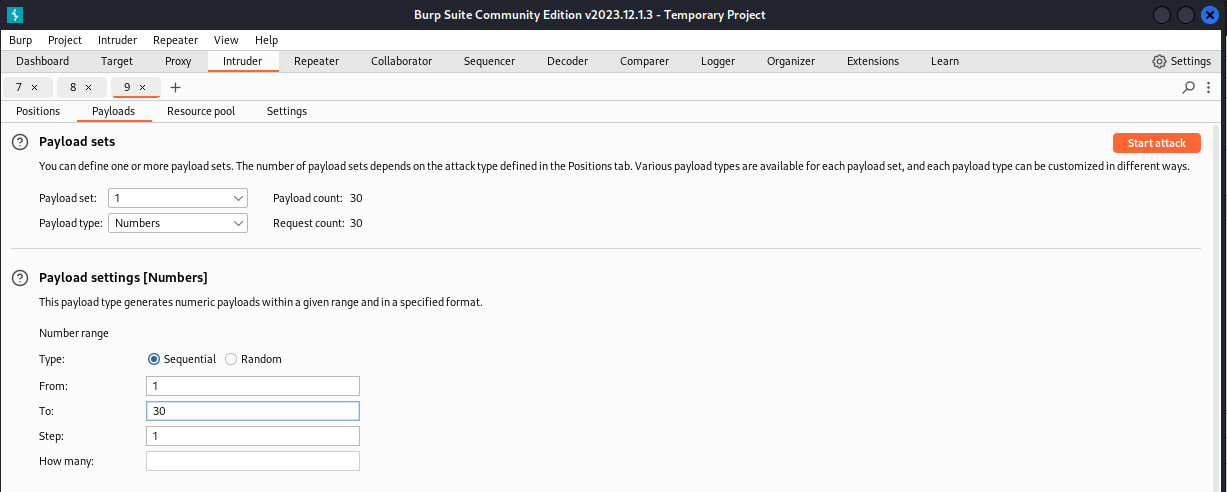1227x492 pixels.
Task: Switch to the Organizer tab
Action: (x=791, y=61)
